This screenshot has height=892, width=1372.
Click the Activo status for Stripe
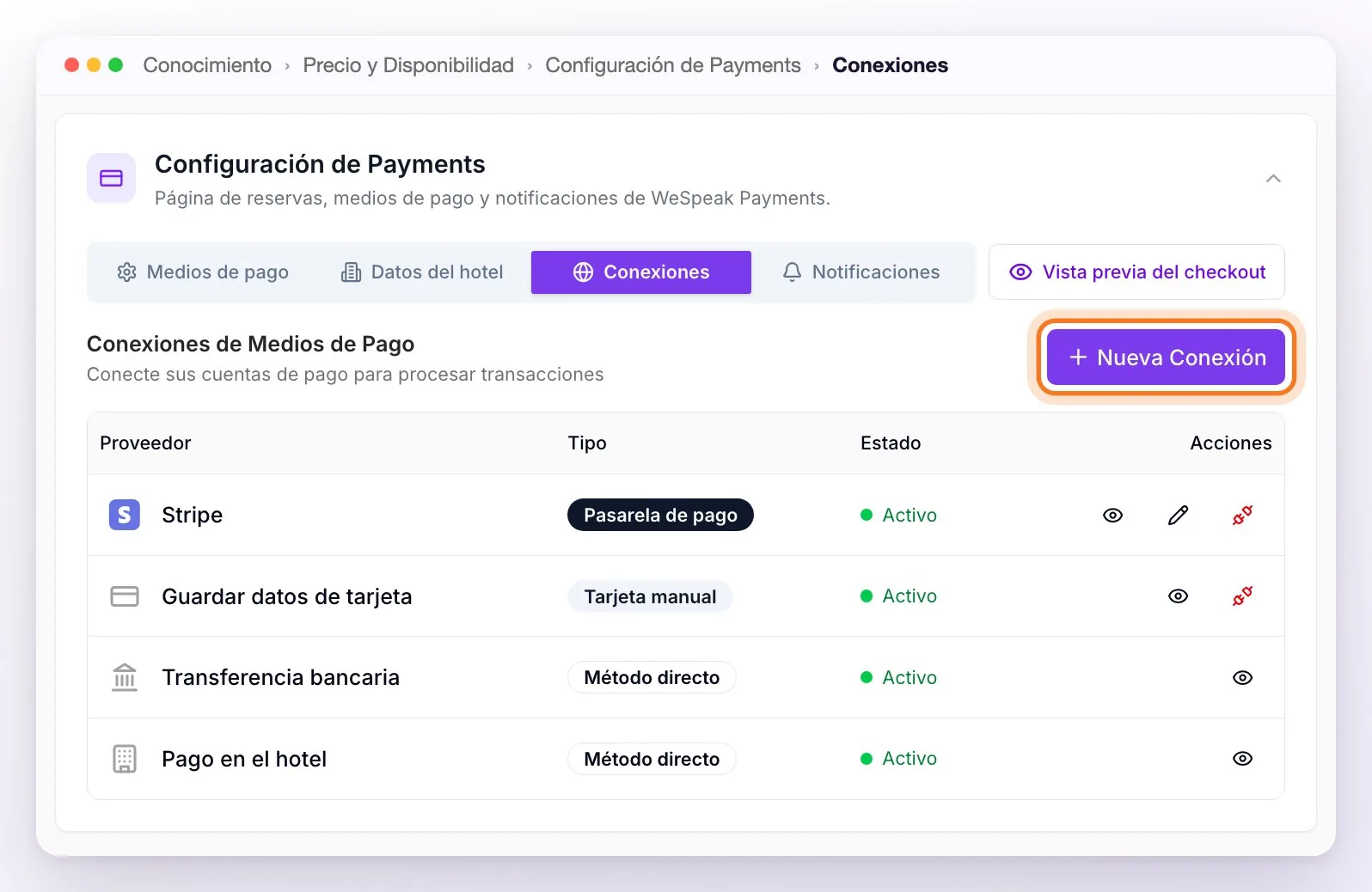(898, 516)
